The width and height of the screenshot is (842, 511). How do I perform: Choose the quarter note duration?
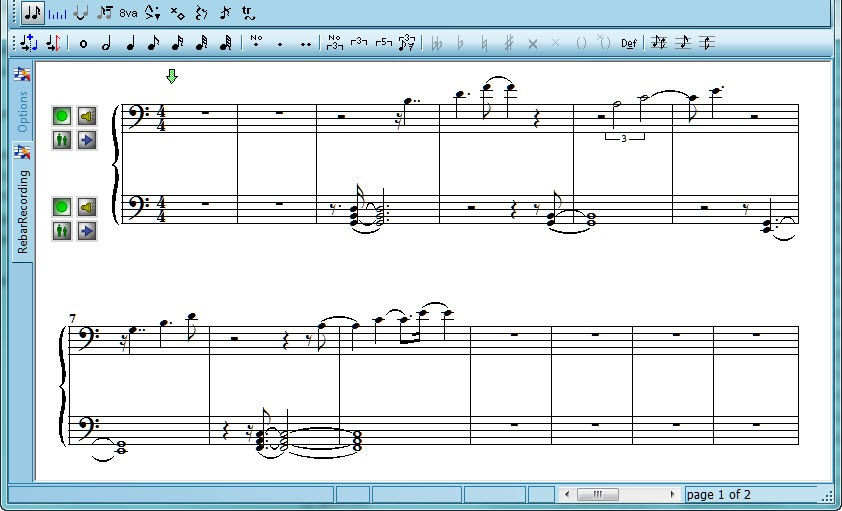pos(130,43)
